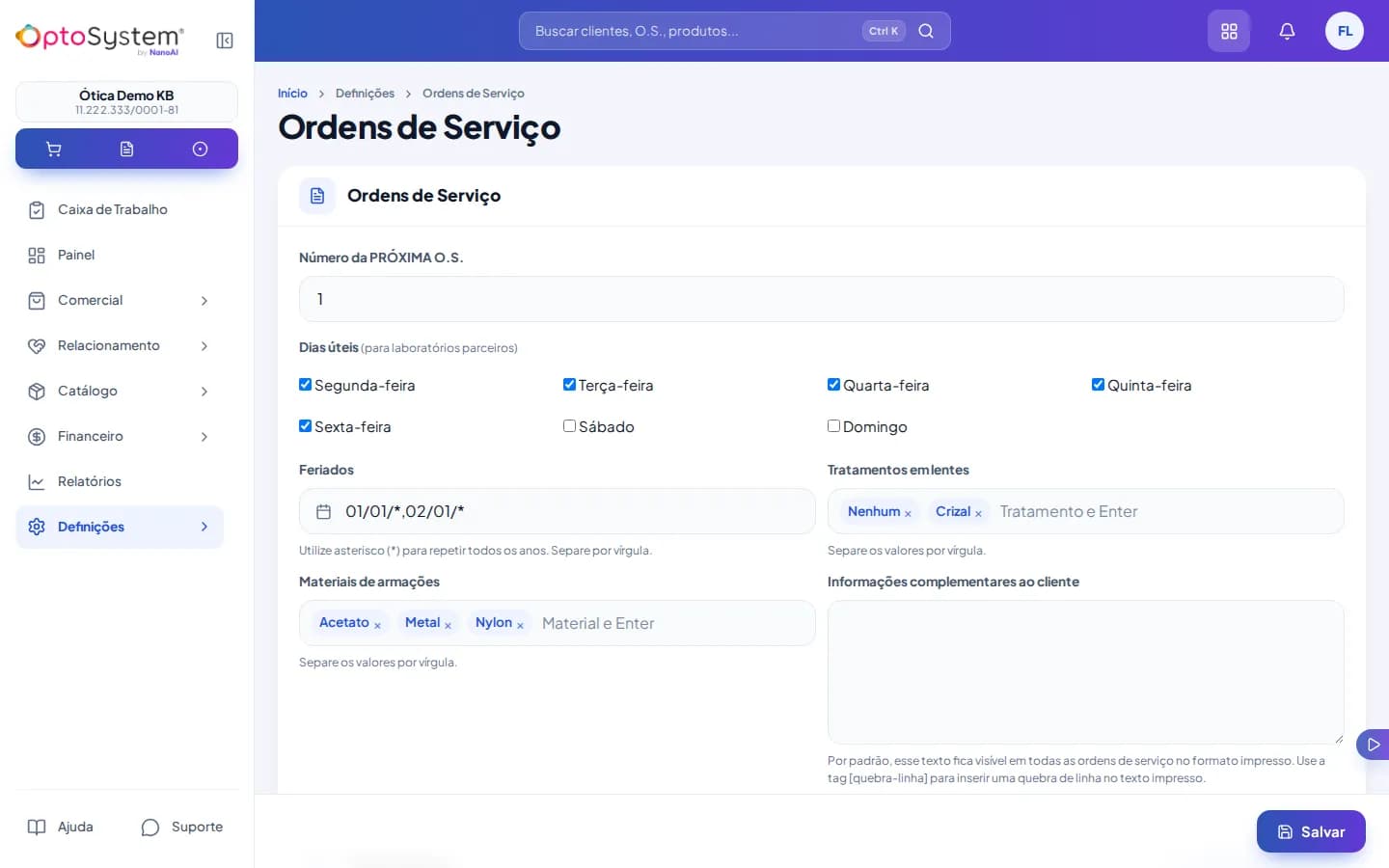Remove the Acetato material tag
The width and height of the screenshot is (1389, 868).
click(x=377, y=625)
